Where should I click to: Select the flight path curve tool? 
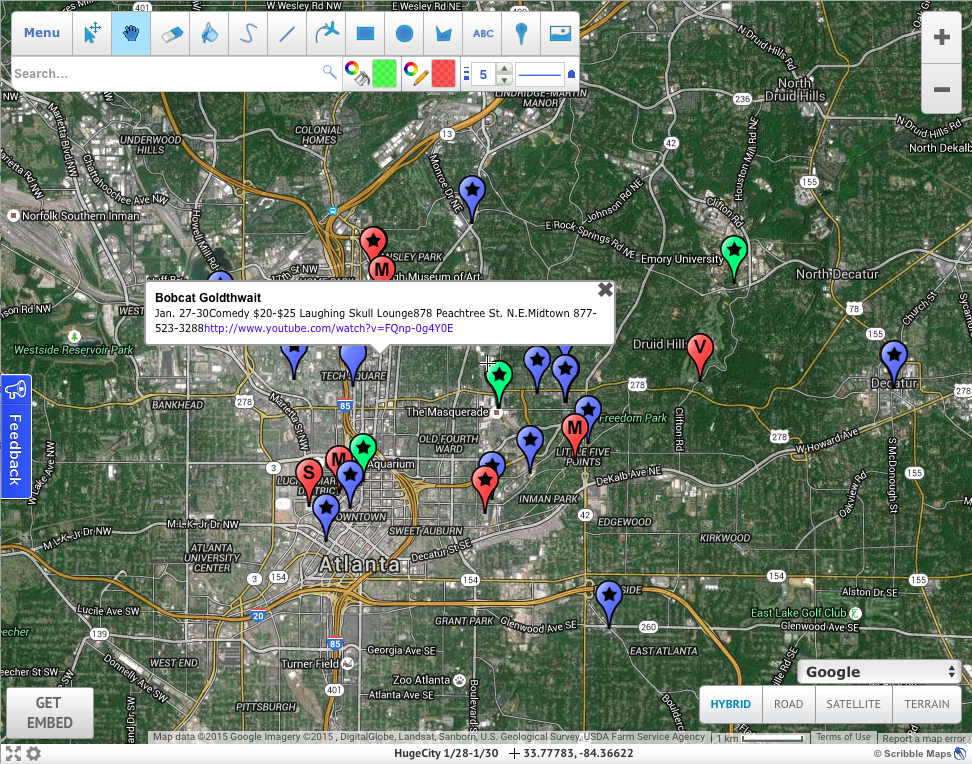pos(326,33)
